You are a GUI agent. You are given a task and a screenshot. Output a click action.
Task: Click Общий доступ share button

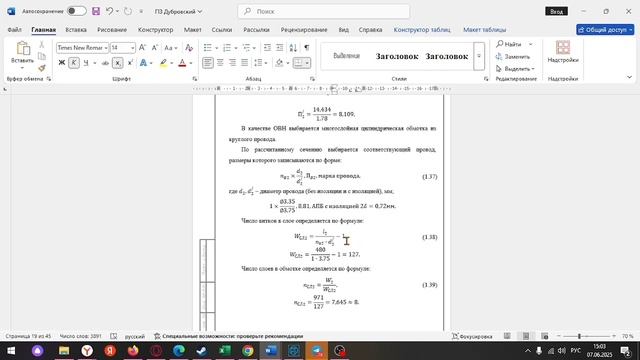click(605, 30)
